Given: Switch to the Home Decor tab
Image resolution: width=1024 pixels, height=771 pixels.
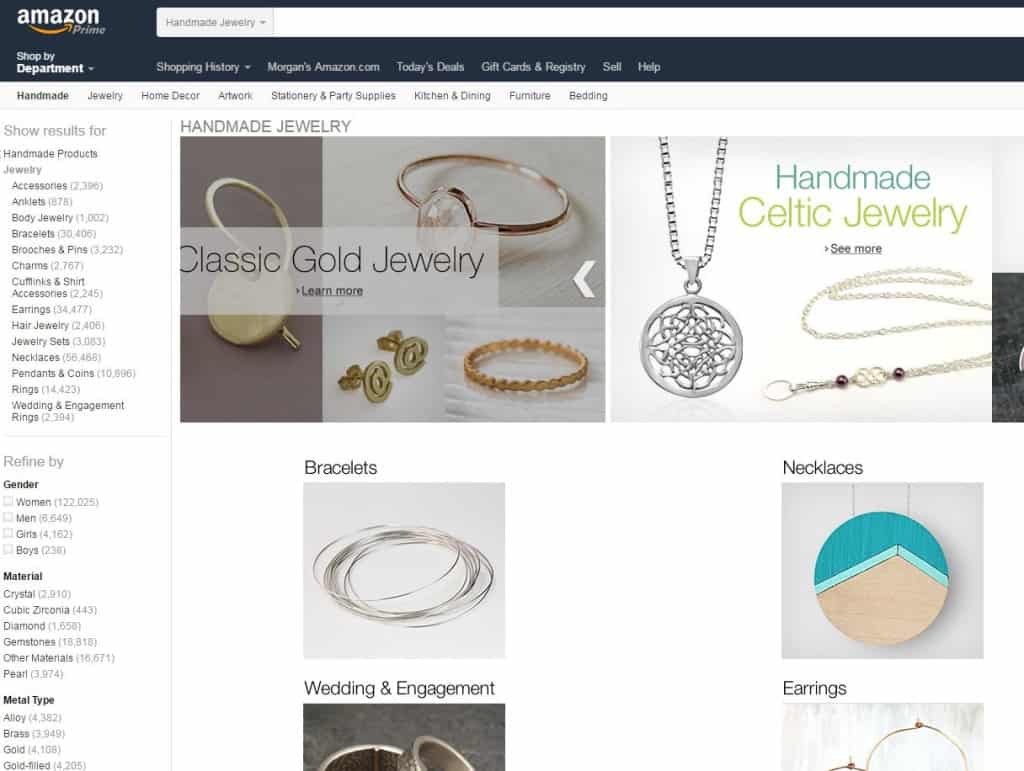Looking at the screenshot, I should (x=170, y=95).
